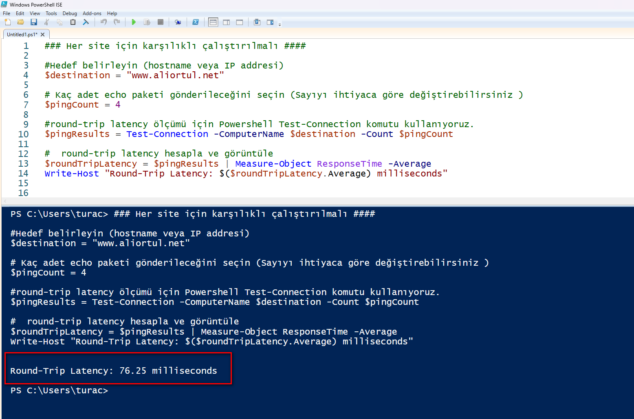Open the File menu
This screenshot has height=419, width=634.
pyautogui.click(x=6, y=13)
